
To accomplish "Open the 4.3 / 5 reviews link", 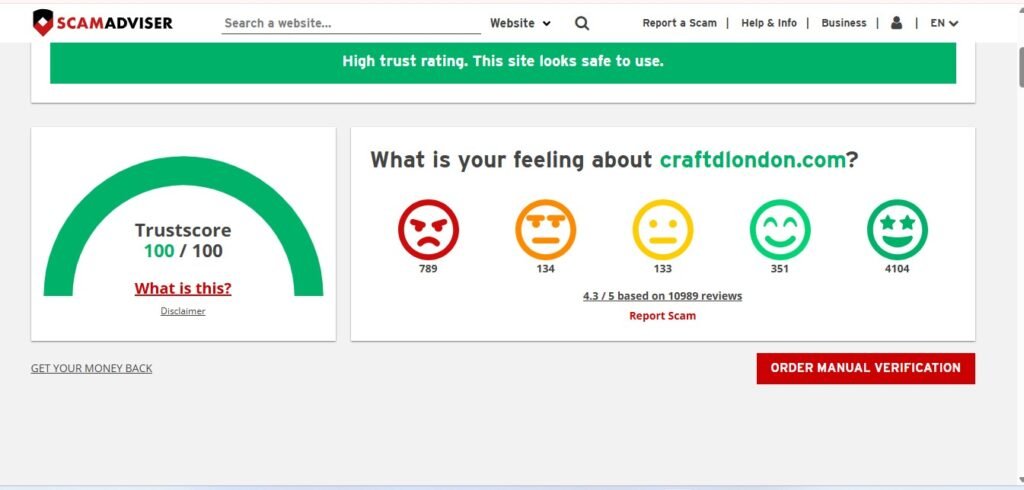I will coord(662,296).
